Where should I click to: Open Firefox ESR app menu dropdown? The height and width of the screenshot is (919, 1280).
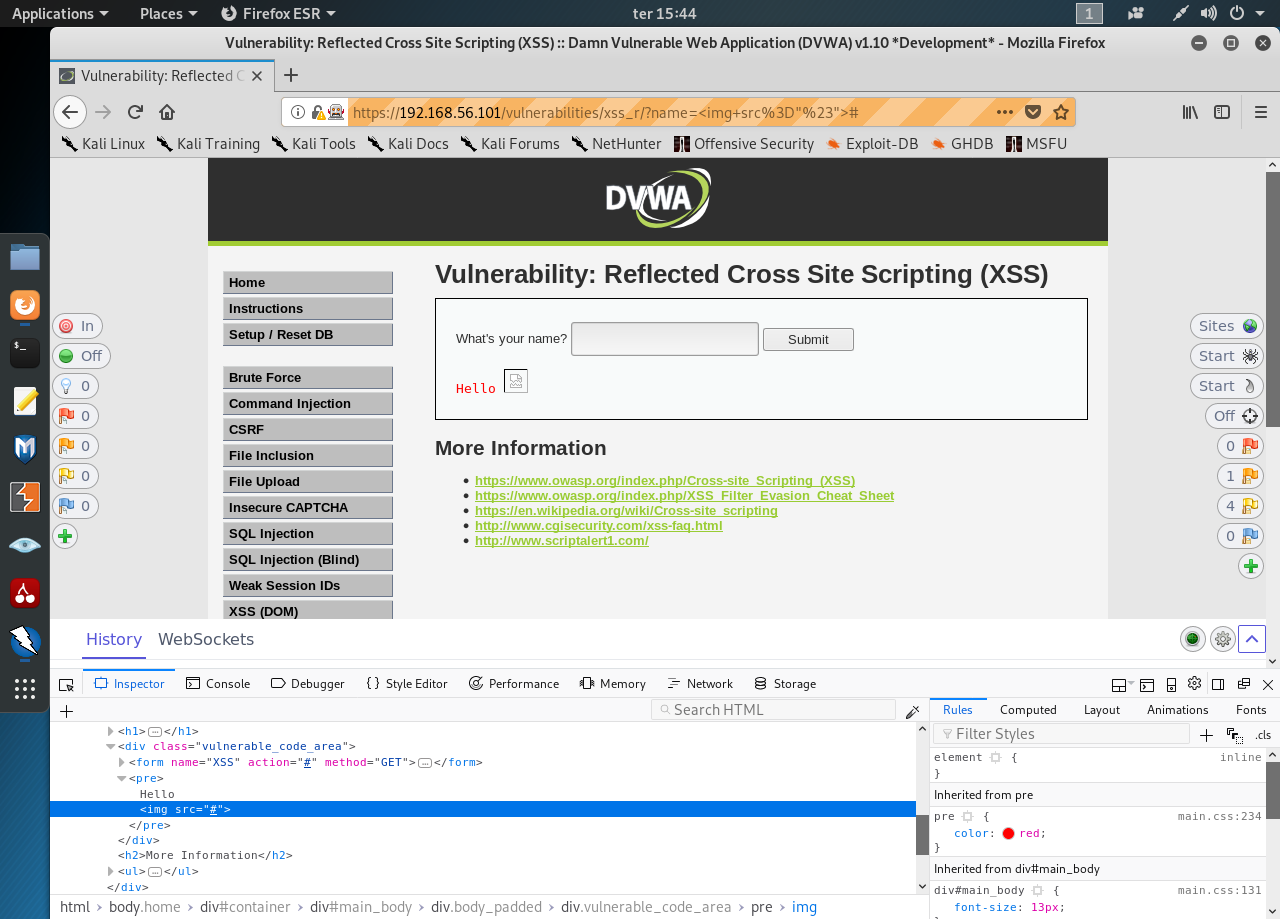pos(278,13)
